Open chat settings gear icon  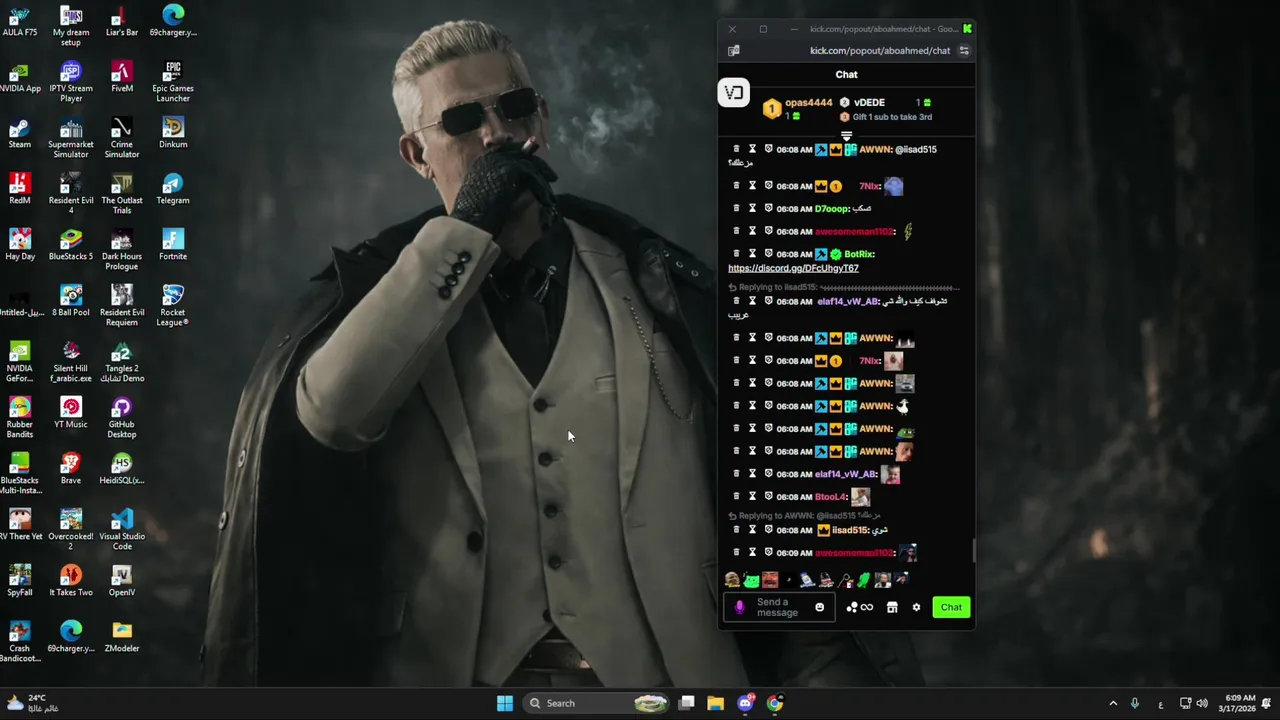[x=916, y=607]
